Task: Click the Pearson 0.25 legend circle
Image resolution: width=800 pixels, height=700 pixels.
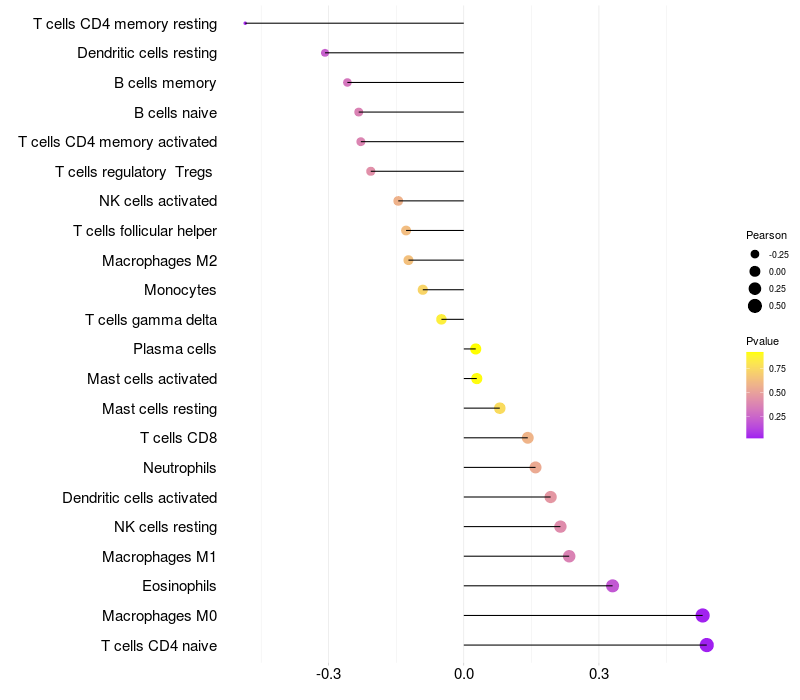Action: (x=755, y=289)
